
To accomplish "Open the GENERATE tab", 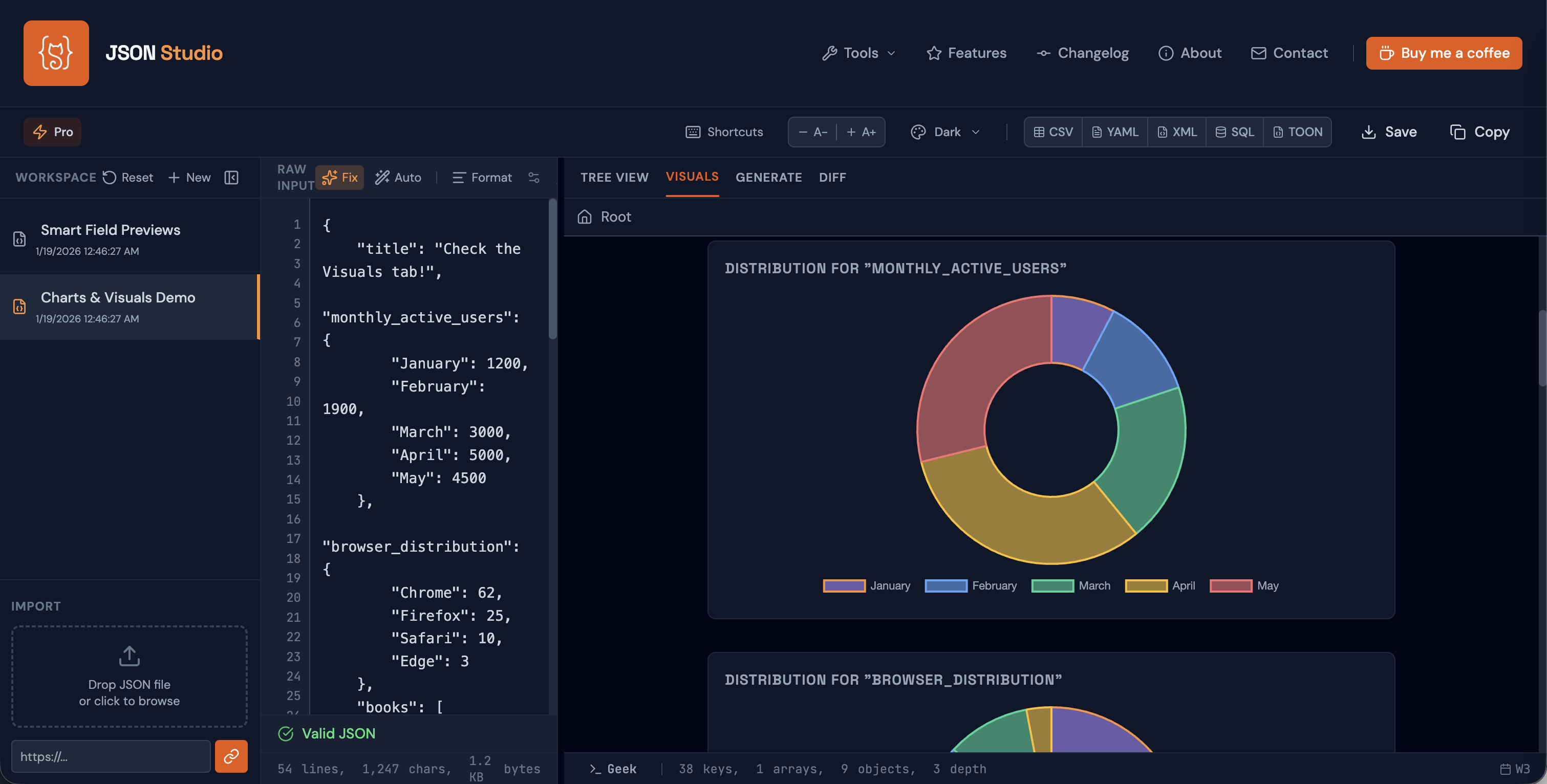I will click(769, 177).
